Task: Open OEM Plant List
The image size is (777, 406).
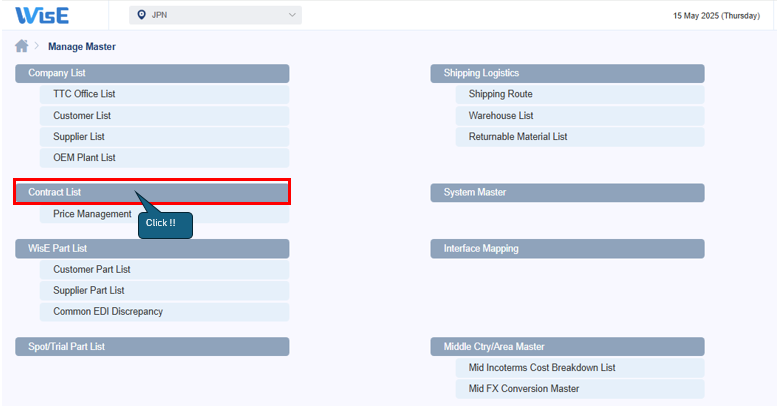Action: coord(165,158)
